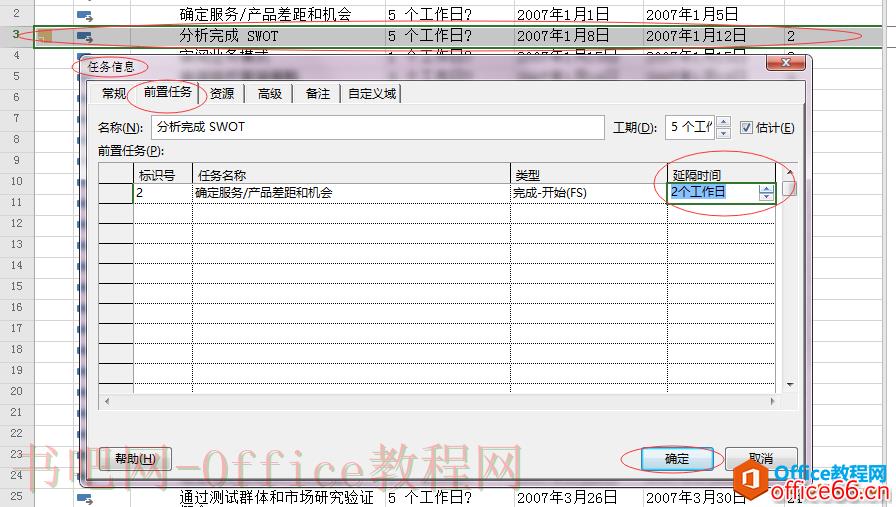Select row header 10 in the task sheet

pos(17,181)
